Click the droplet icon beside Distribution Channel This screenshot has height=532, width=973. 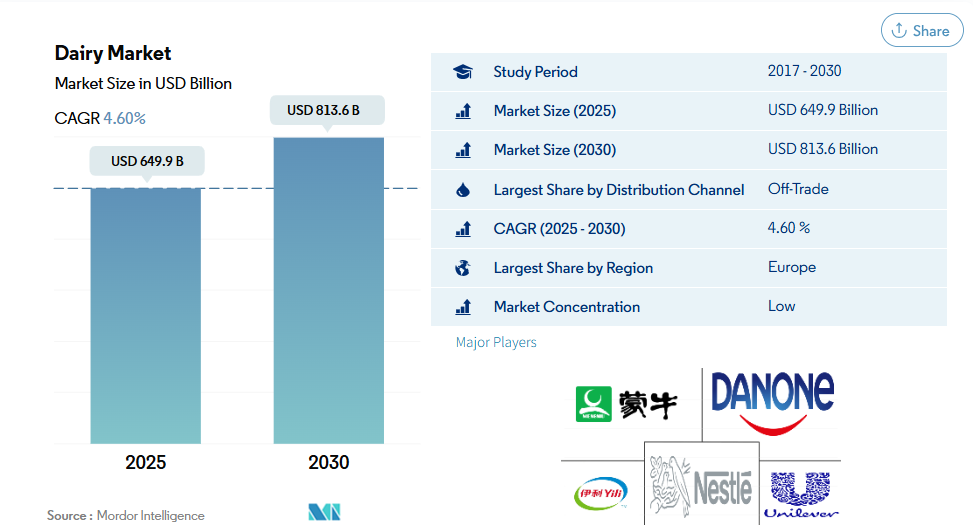point(462,190)
